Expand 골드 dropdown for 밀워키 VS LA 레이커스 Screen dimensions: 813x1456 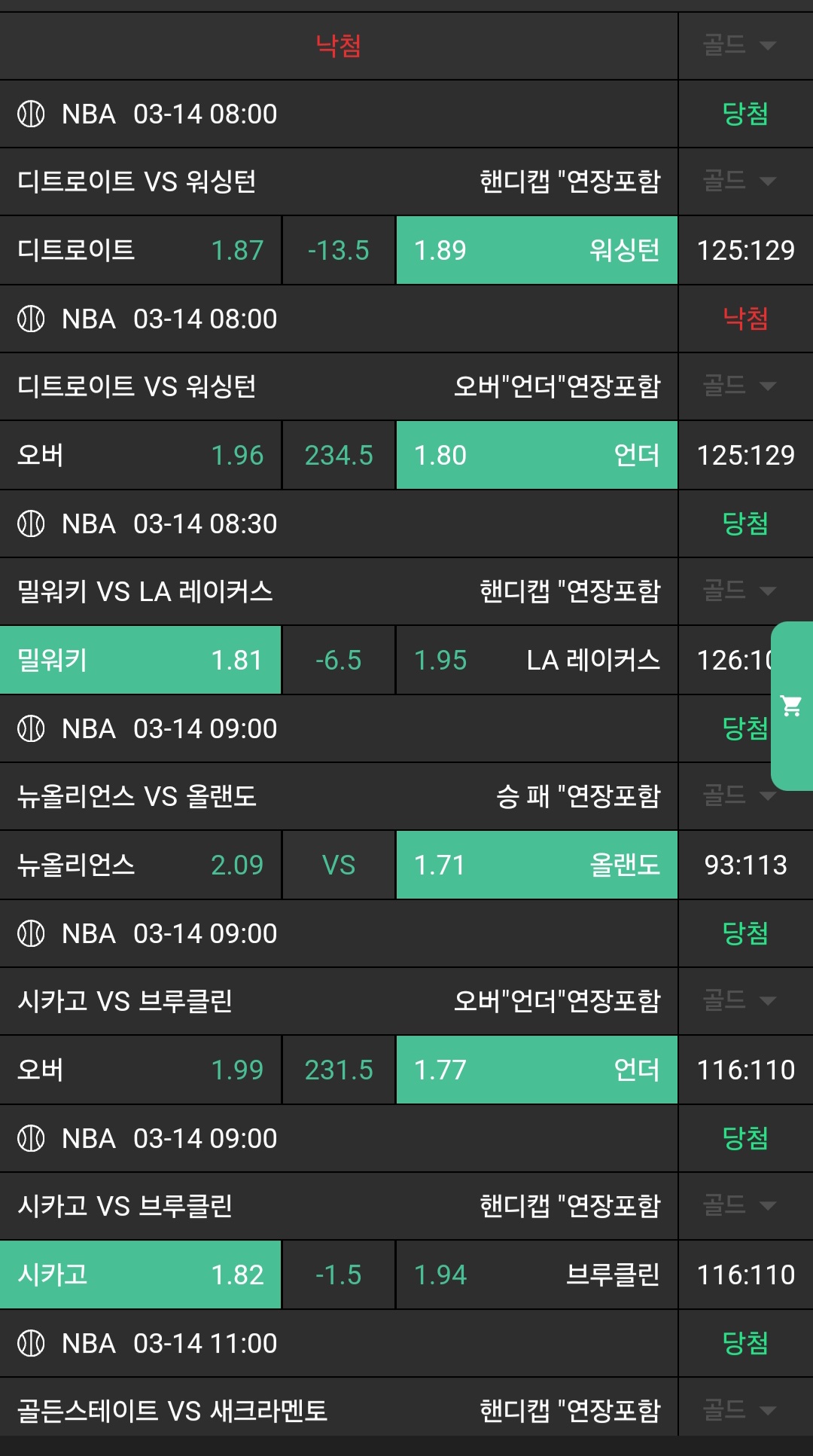pos(738,591)
